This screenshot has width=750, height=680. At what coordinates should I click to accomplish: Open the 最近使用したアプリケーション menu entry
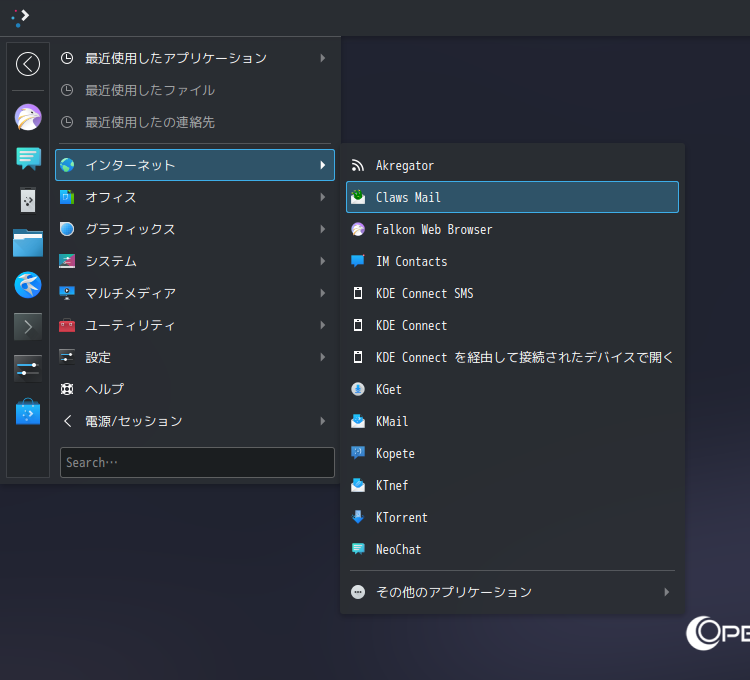195,58
